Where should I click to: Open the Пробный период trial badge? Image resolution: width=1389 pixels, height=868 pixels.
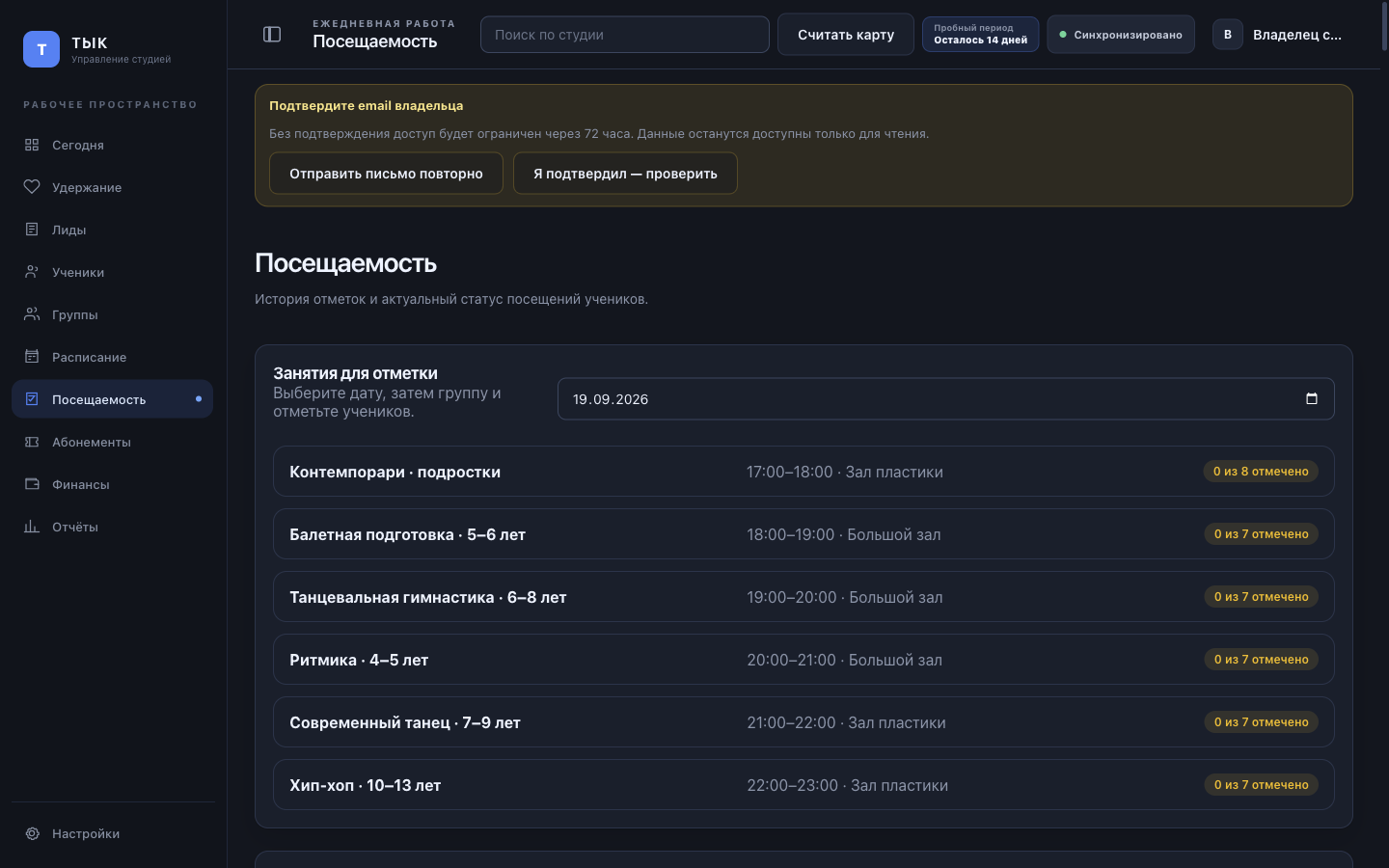pyautogui.click(x=980, y=35)
